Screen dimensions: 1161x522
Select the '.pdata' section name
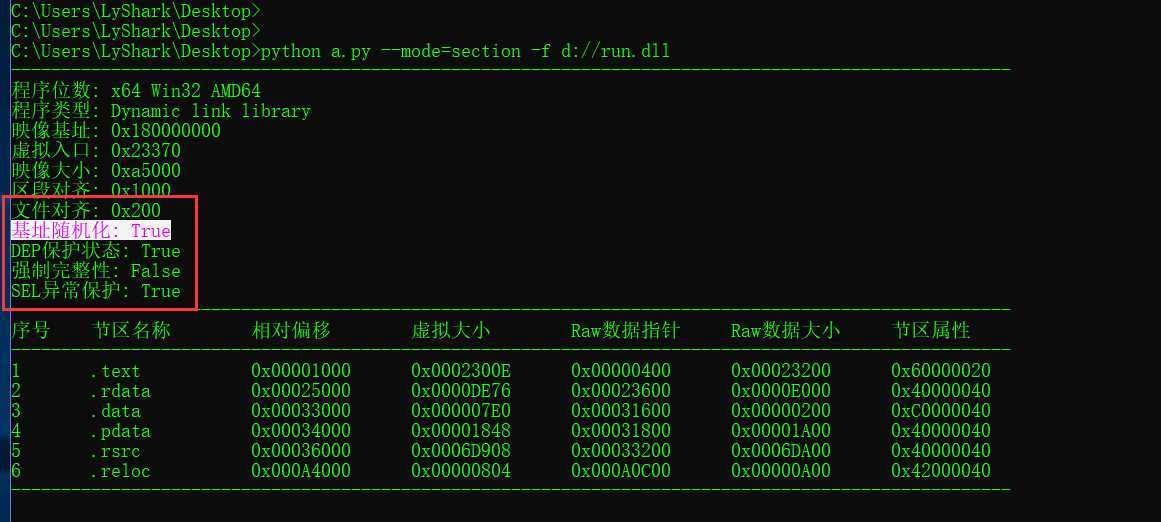121,431
